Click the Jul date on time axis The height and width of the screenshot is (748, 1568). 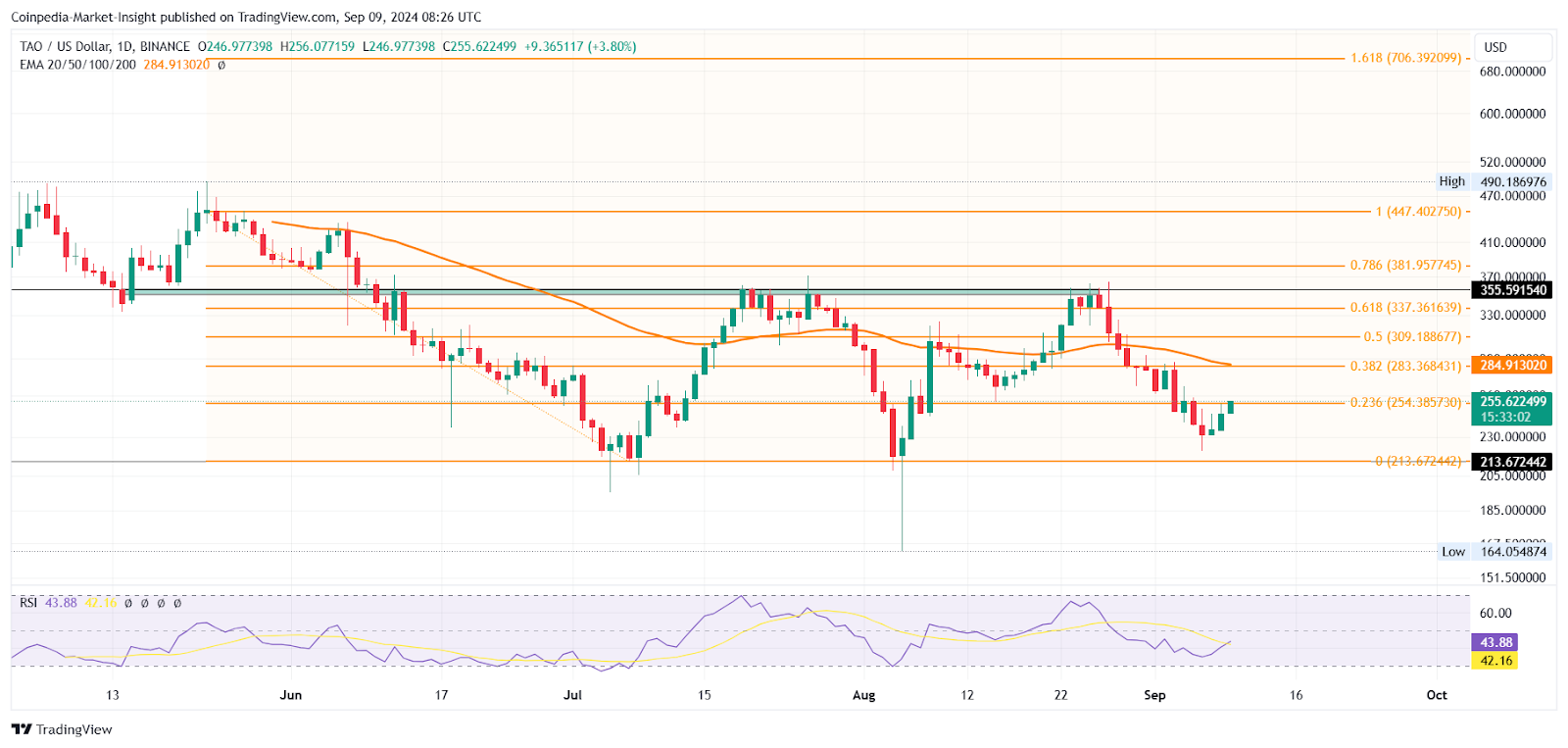(572, 695)
